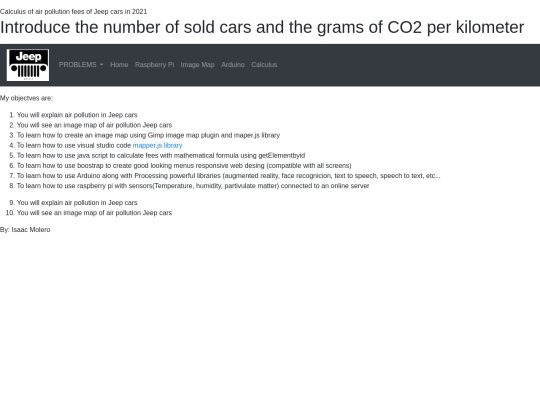Select the Image Map nav item
This screenshot has height=405, width=540.
[x=197, y=65]
